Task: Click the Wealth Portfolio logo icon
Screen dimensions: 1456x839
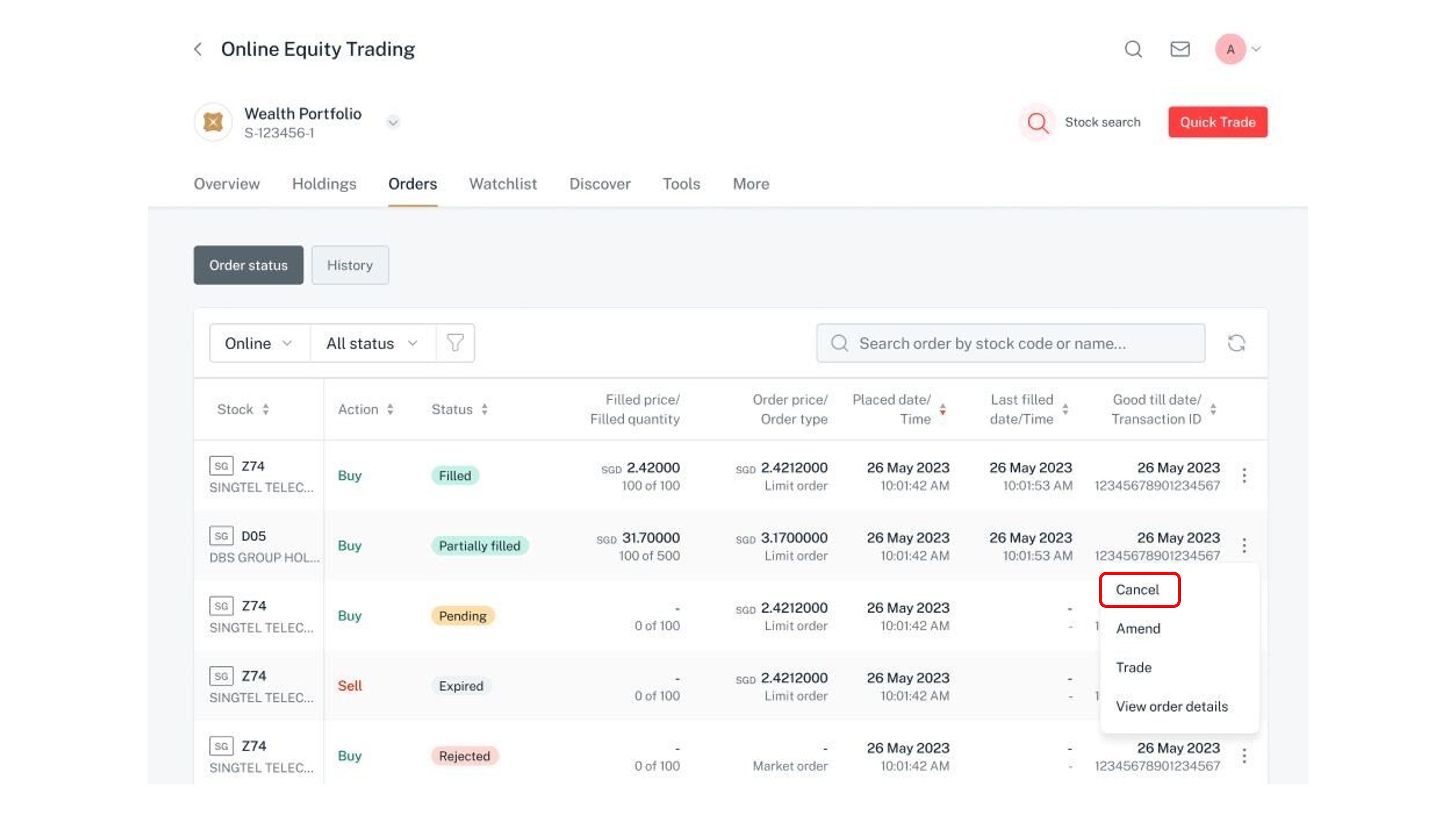Action: point(213,122)
